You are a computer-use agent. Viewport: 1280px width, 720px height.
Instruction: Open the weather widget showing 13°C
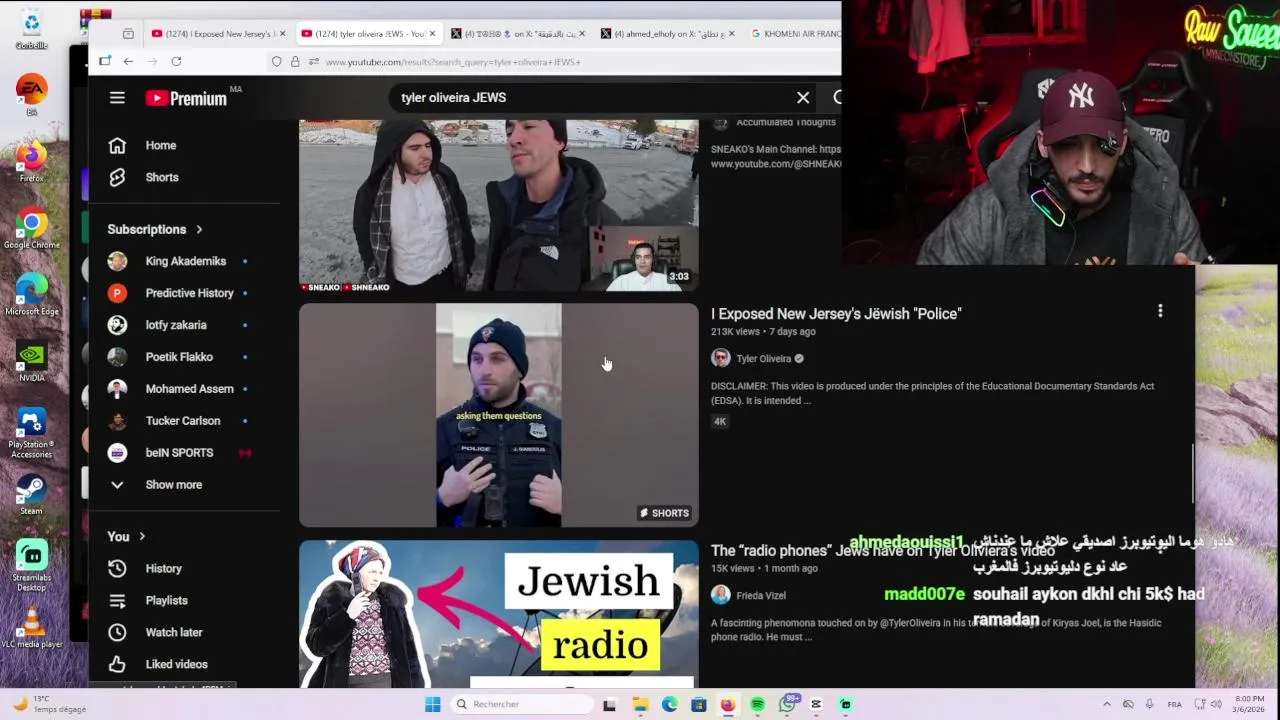coord(50,704)
